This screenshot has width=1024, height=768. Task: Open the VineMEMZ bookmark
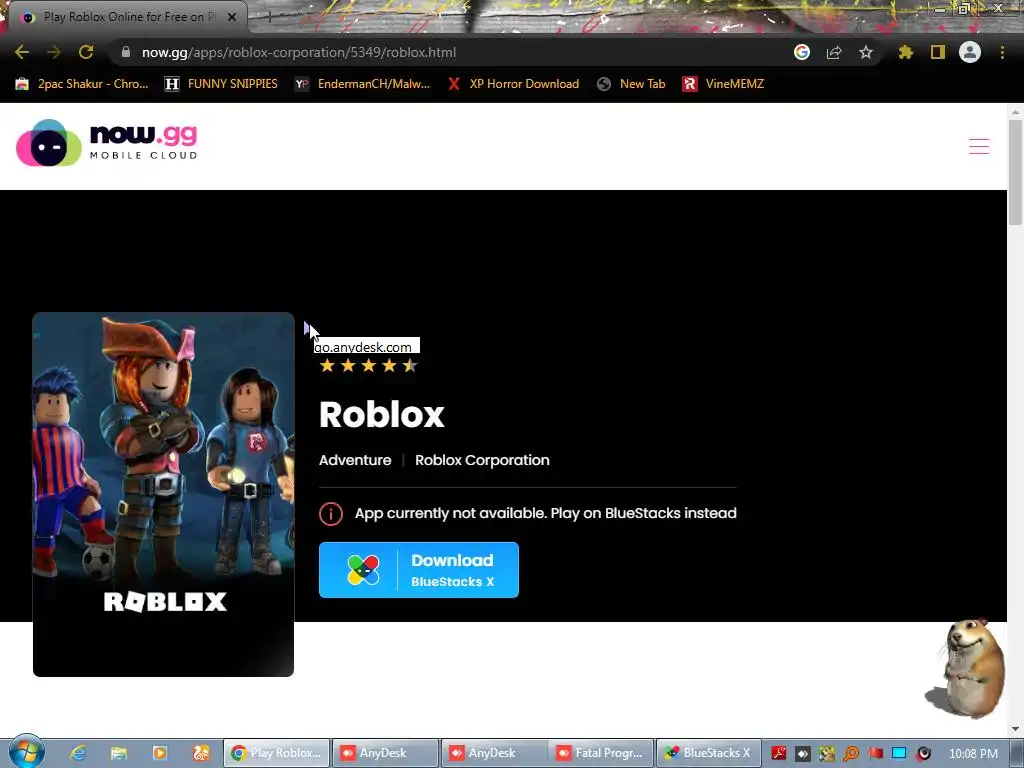[724, 84]
